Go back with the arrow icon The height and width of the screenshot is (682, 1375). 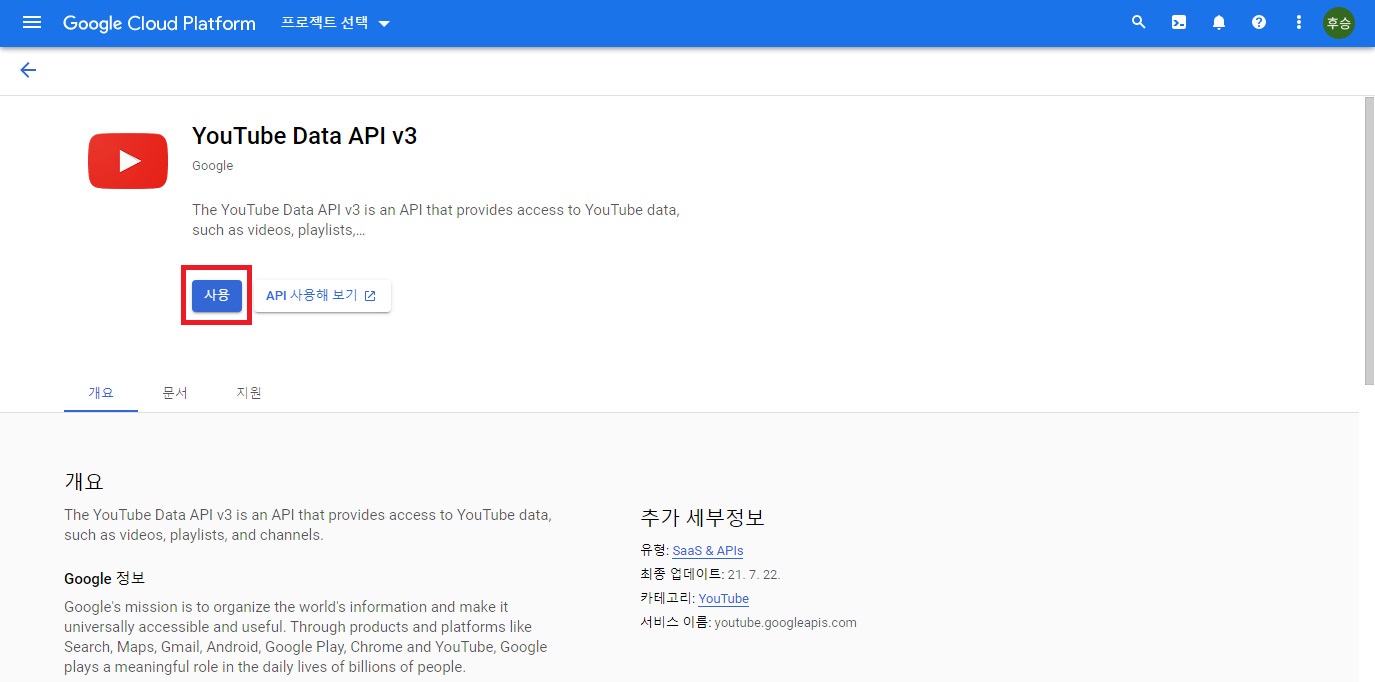[x=28, y=70]
